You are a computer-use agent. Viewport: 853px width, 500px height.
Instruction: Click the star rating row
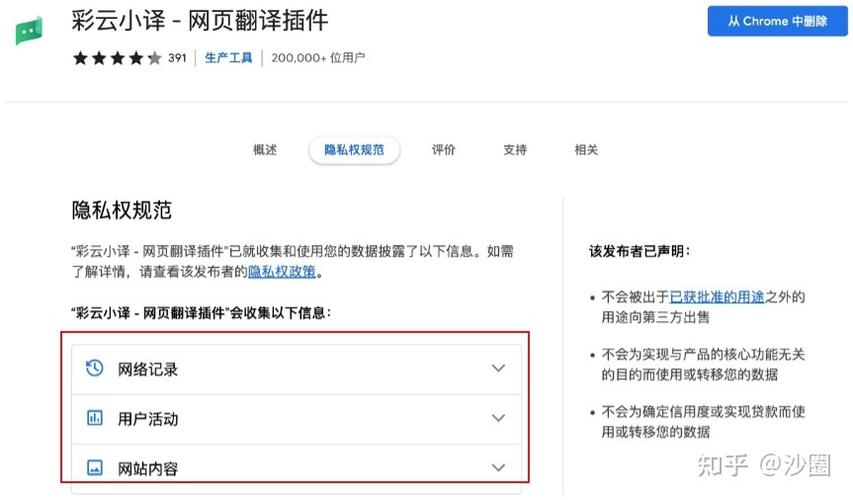(x=118, y=58)
